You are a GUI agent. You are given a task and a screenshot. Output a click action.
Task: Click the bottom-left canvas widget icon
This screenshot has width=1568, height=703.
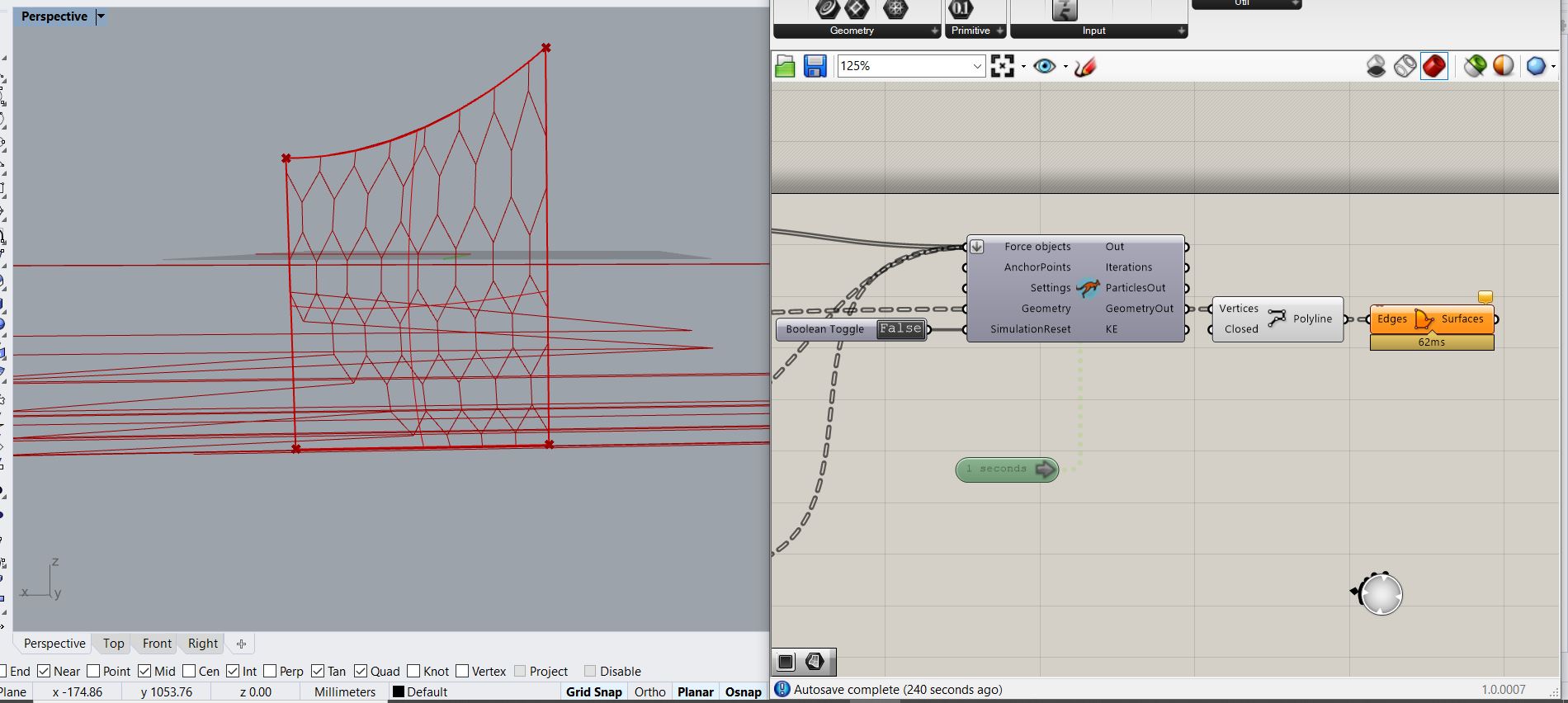coord(786,662)
